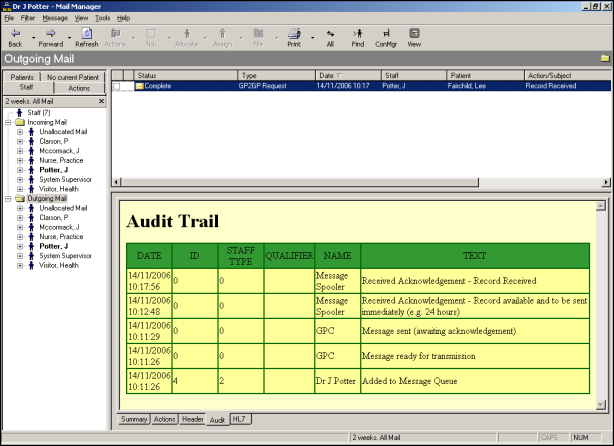The image size is (614, 446).
Task: Open the Find tool
Action: (x=357, y=34)
